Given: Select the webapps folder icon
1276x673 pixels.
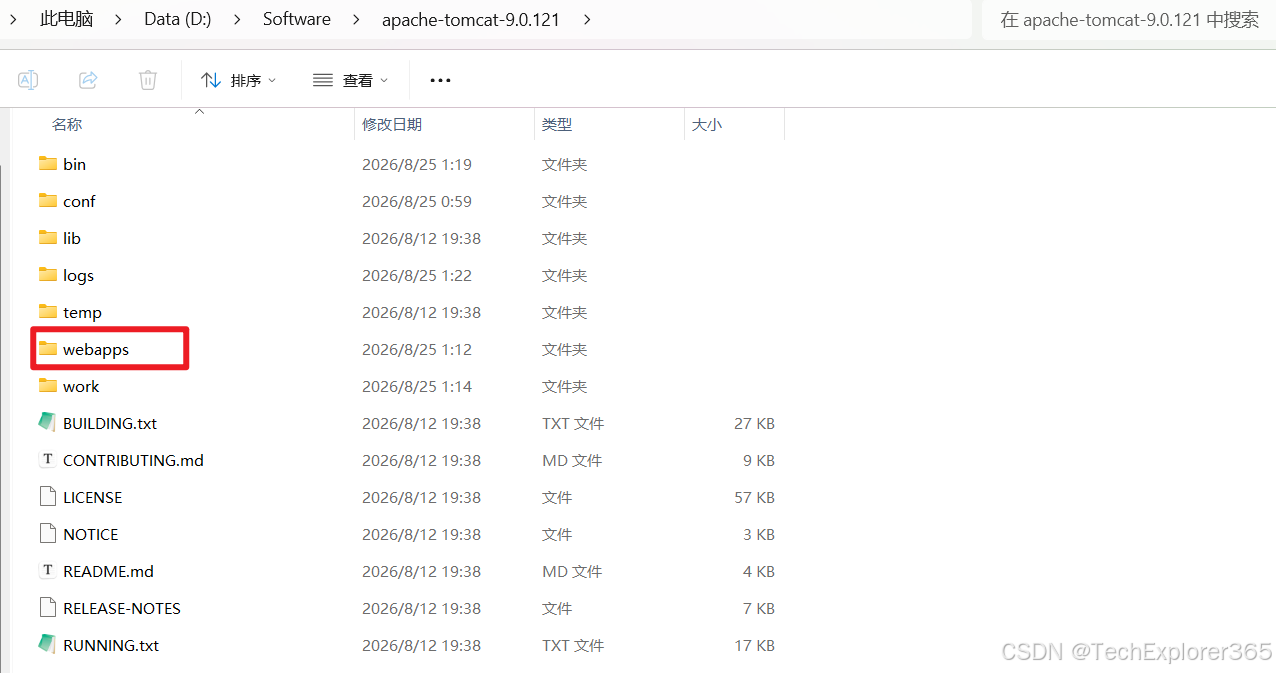Looking at the screenshot, I should click(48, 348).
